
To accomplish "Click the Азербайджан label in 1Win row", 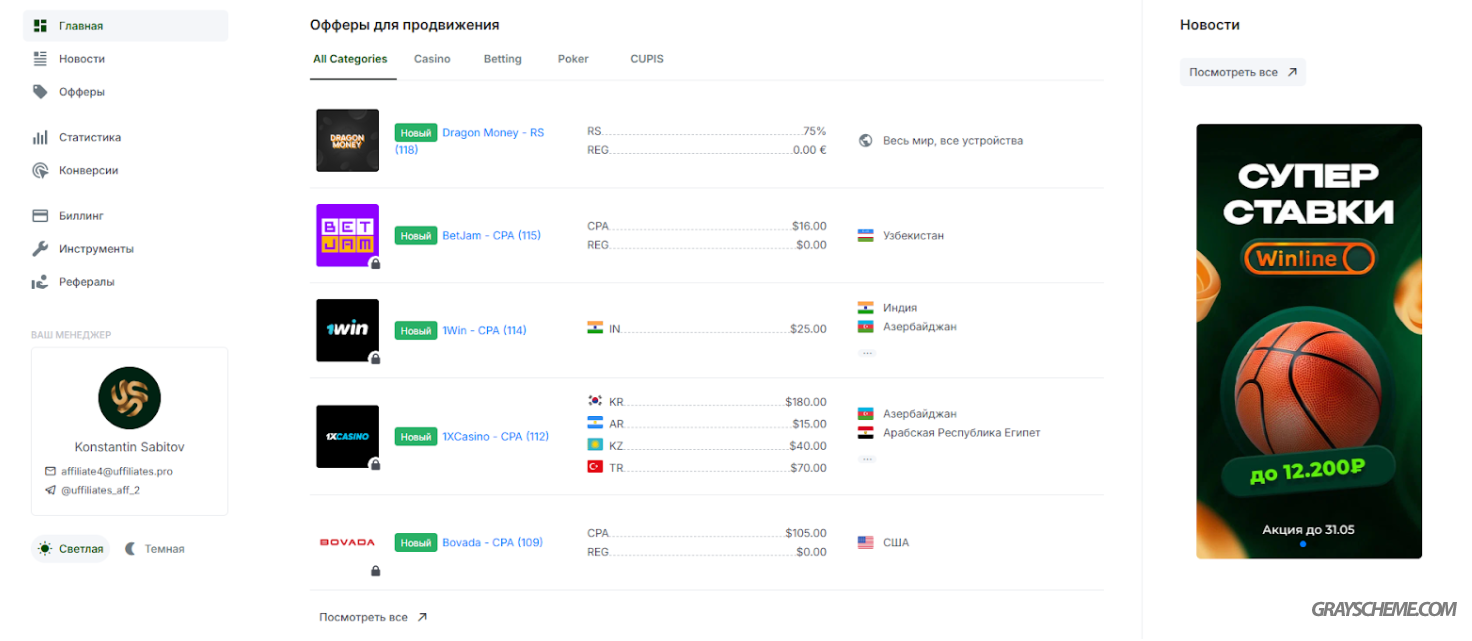I will 920,327.
